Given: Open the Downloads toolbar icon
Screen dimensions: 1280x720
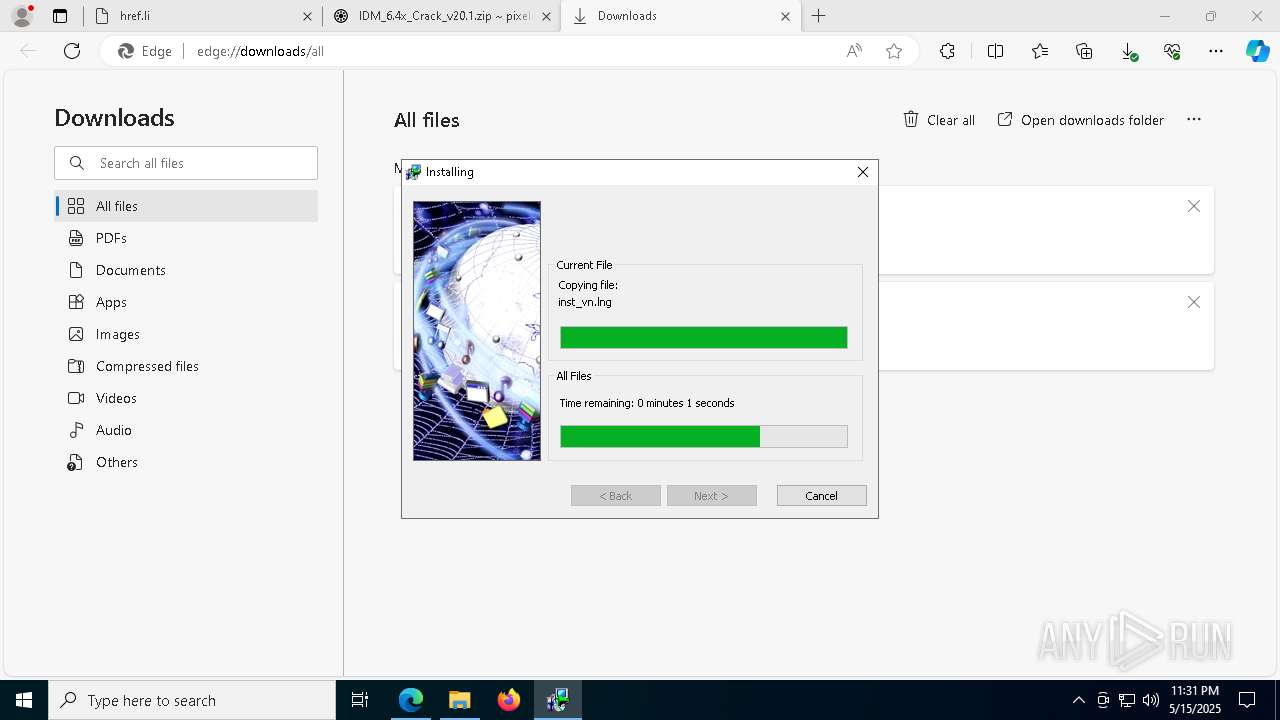Looking at the screenshot, I should [1128, 51].
